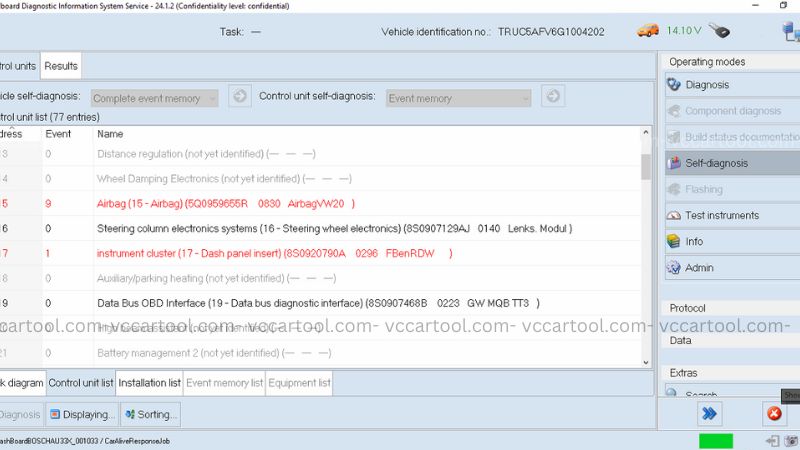Open the Control unit list tab
The height and width of the screenshot is (450, 800).
(81, 383)
